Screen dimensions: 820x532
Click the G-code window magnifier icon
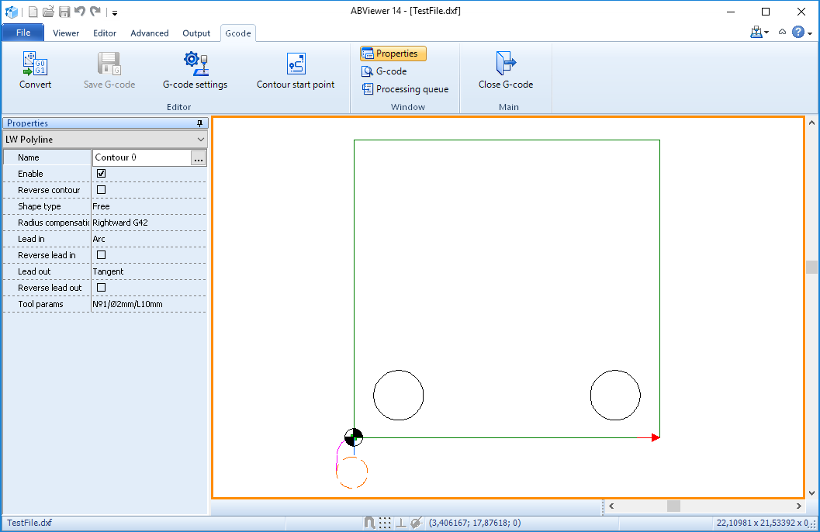pos(367,71)
